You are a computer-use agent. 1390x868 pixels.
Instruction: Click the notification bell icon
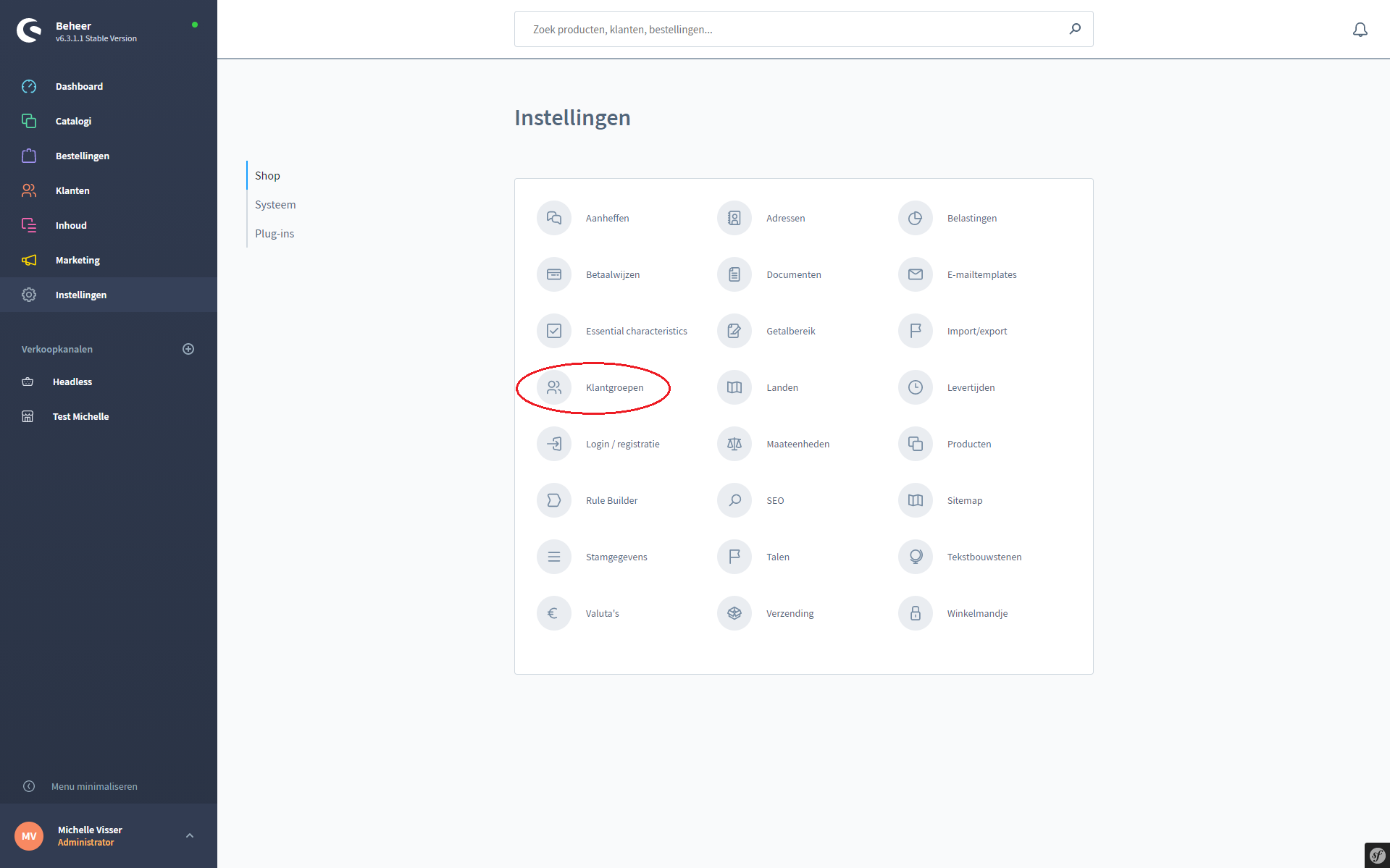click(1360, 30)
